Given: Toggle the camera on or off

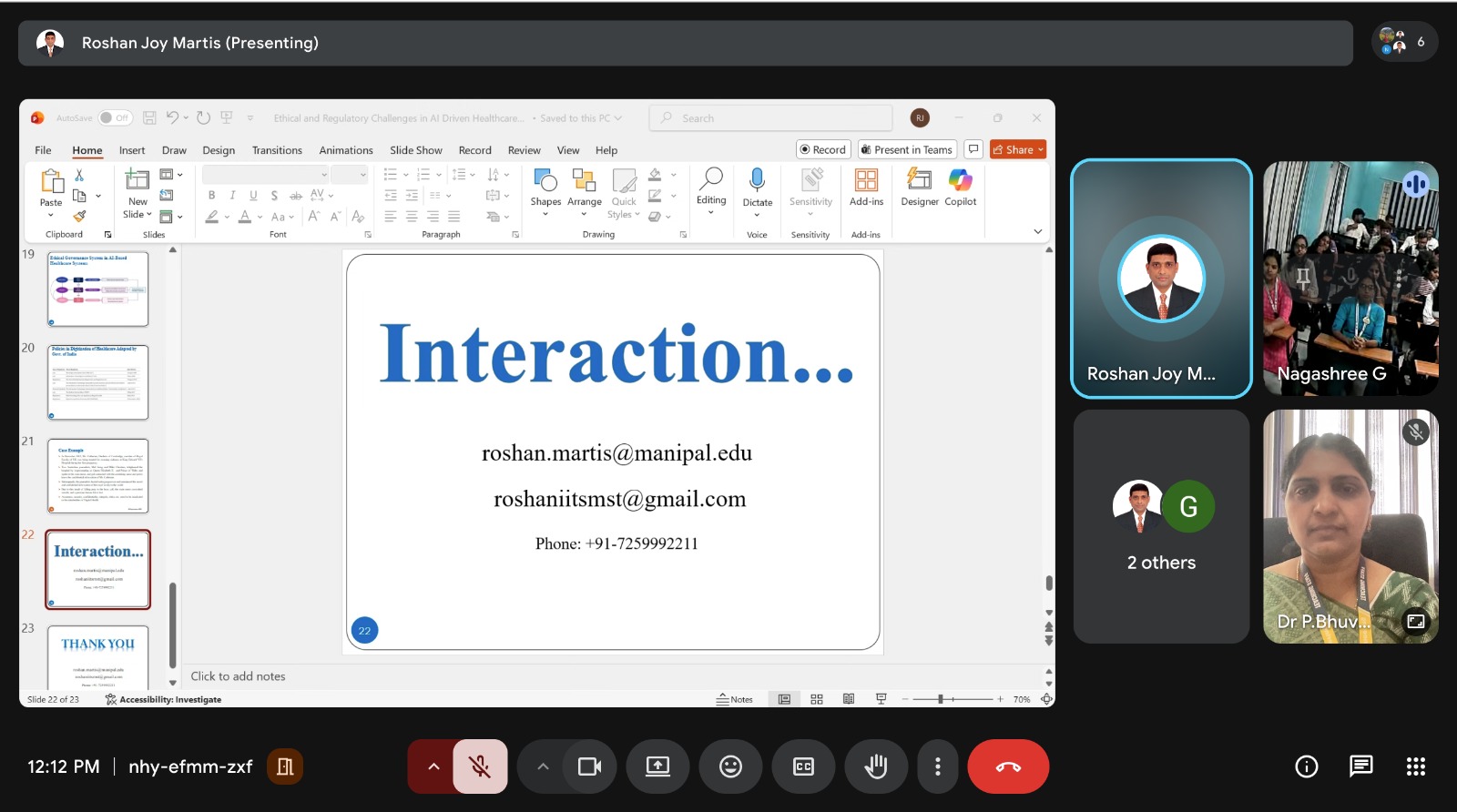Looking at the screenshot, I should pos(589,766).
